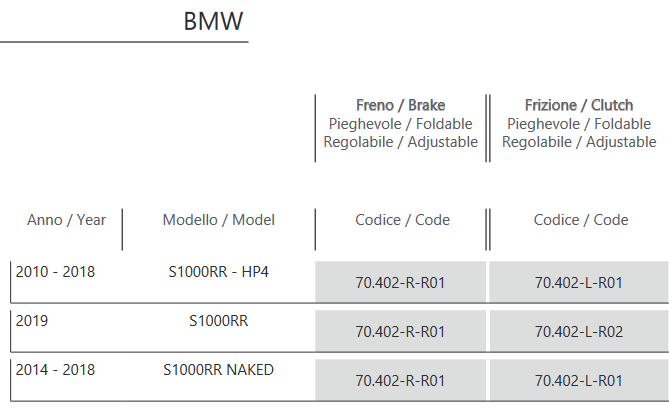This screenshot has width=669, height=416.
Task: Click the Anno / Year header
Action: 67,220
